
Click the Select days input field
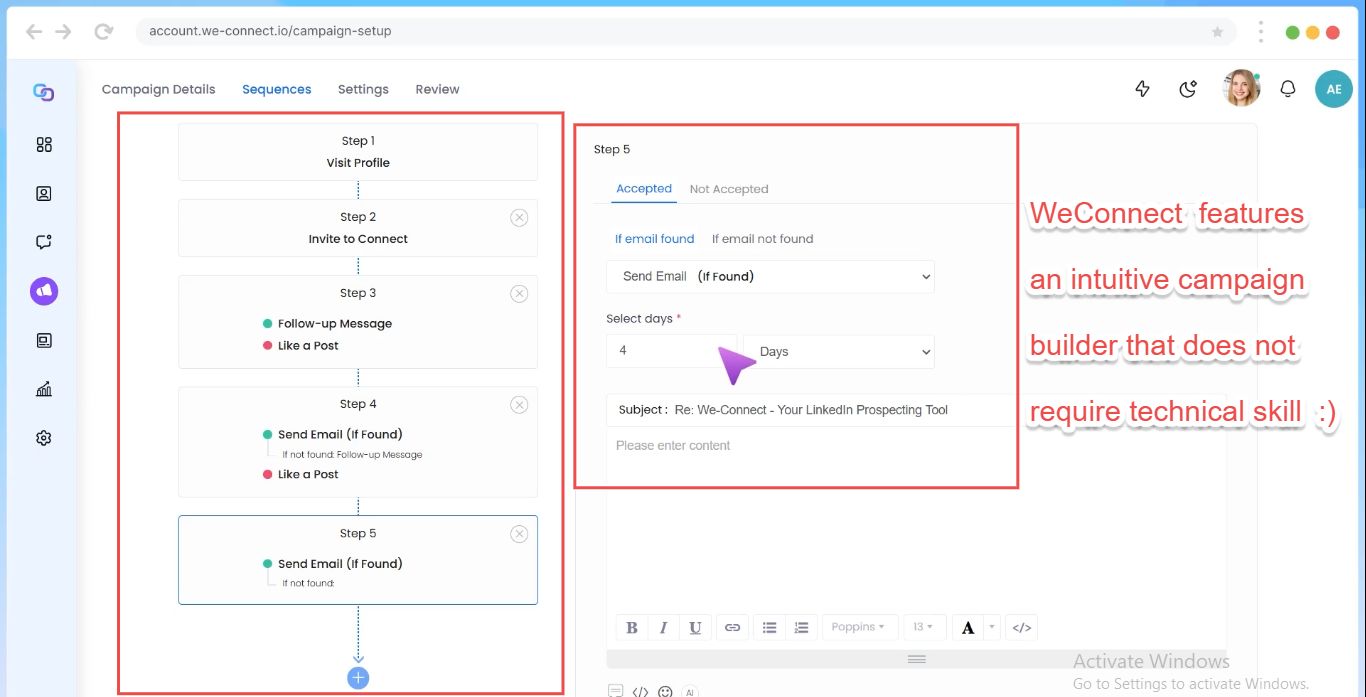(x=672, y=351)
